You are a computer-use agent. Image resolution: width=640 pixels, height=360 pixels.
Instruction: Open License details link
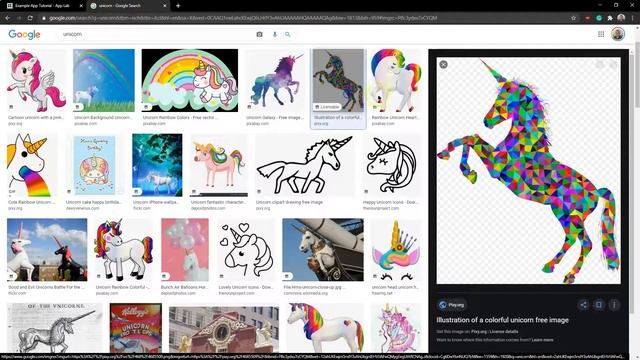click(504, 332)
